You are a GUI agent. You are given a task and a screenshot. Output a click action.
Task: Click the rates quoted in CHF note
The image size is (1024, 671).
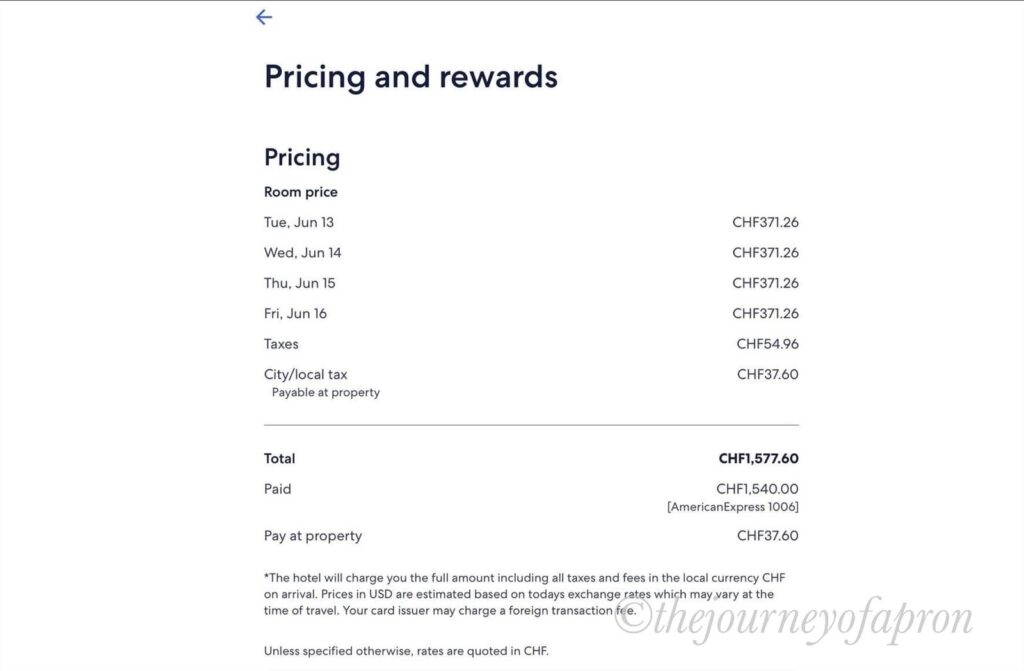(406, 651)
